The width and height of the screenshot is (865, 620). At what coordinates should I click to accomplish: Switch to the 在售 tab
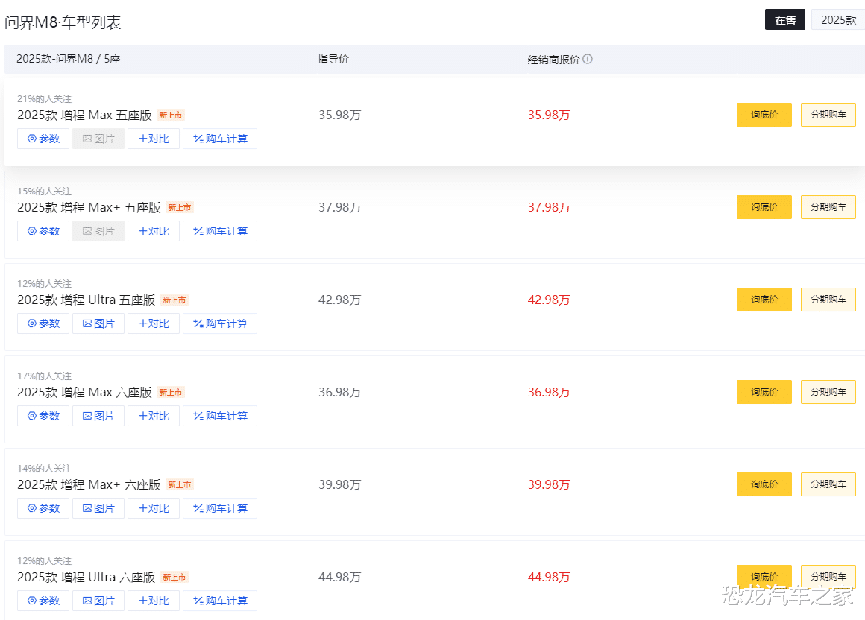click(x=784, y=20)
